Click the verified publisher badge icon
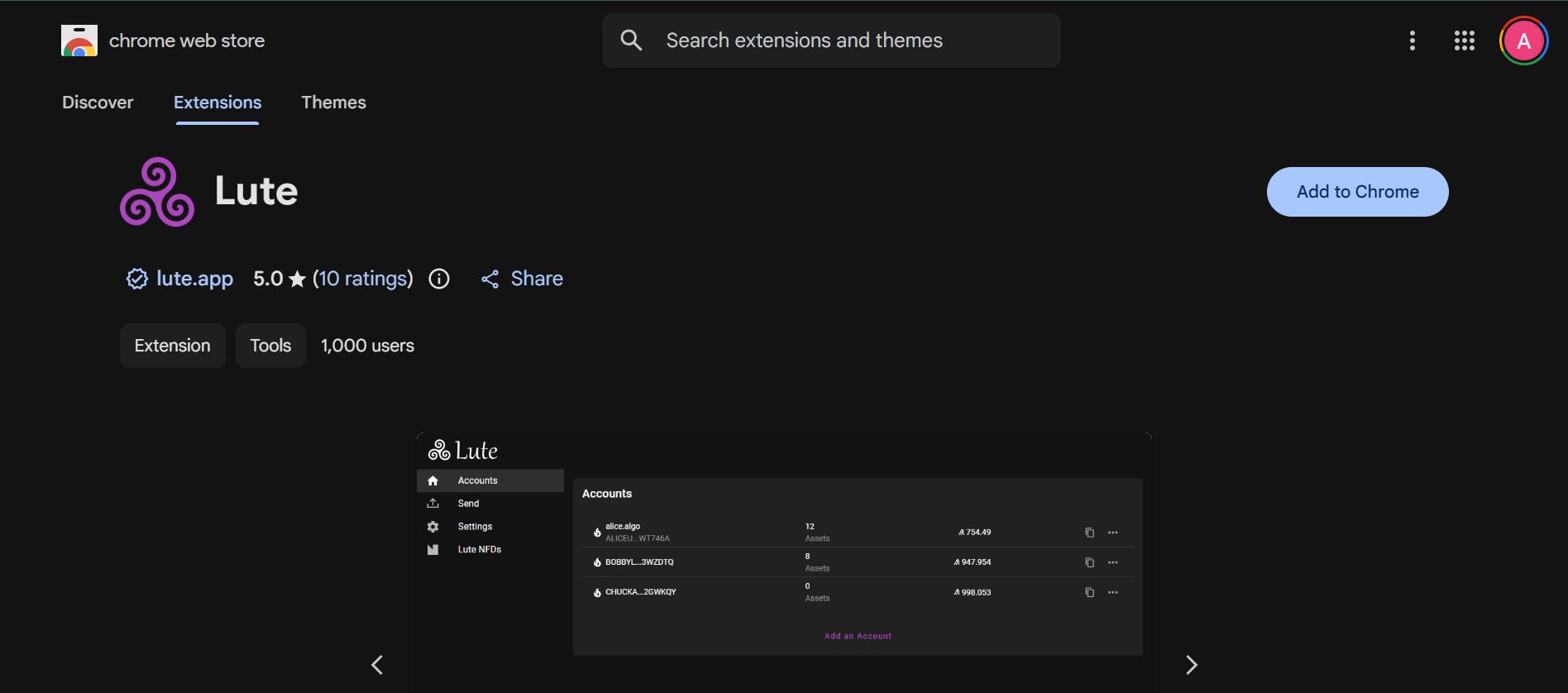Viewport: 1568px width, 693px height. point(137,279)
